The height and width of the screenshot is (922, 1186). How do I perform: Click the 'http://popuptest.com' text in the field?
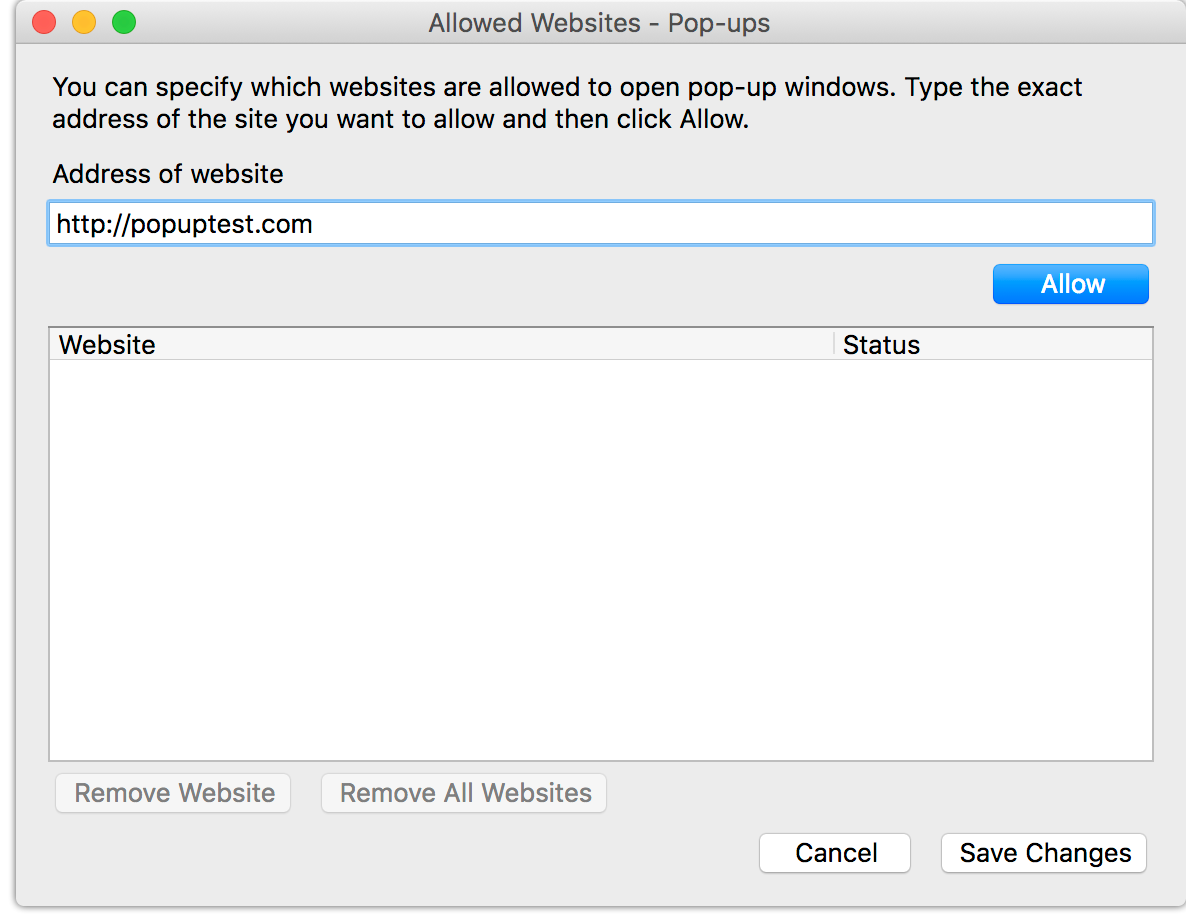(185, 223)
